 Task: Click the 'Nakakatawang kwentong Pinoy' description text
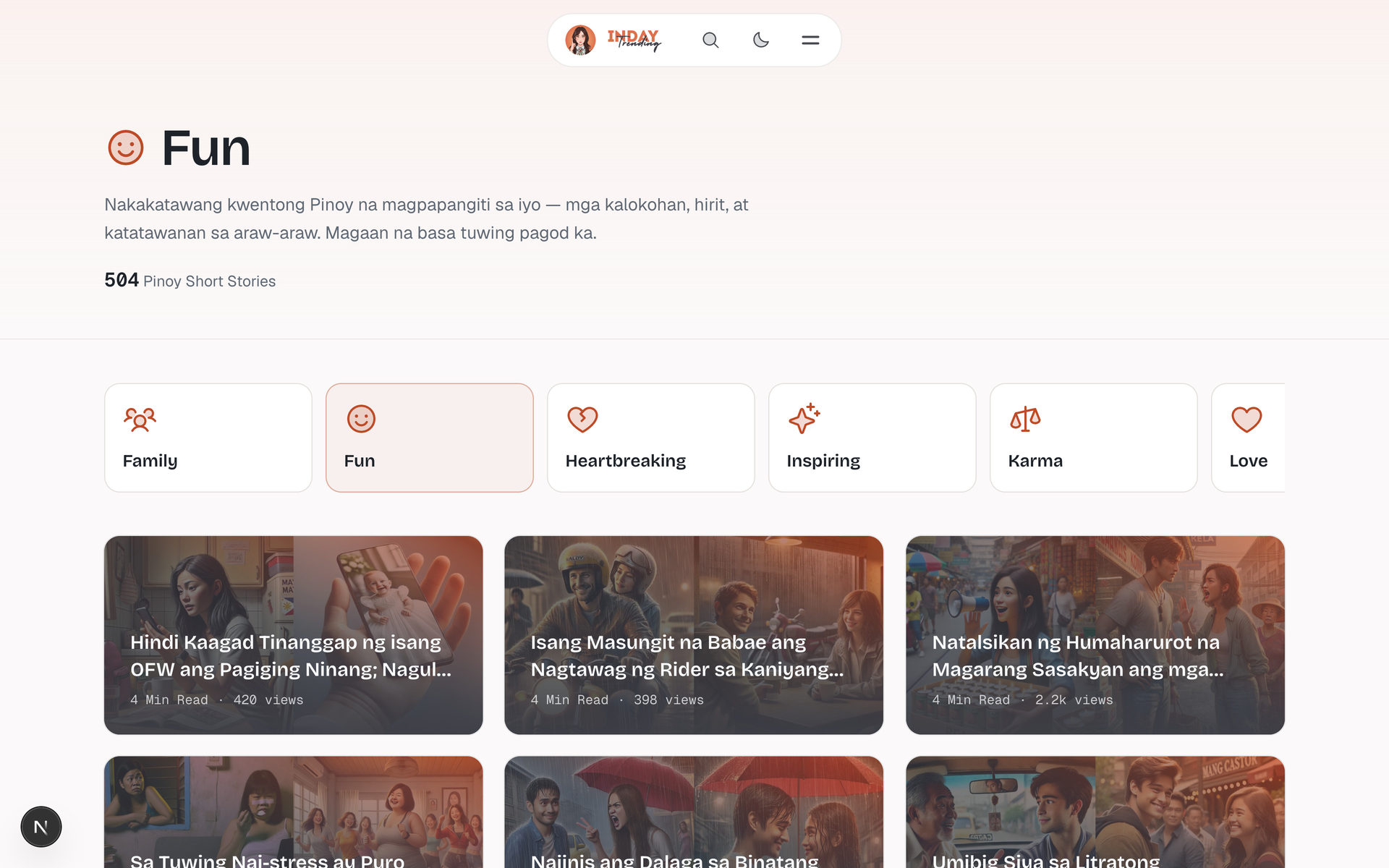tap(426, 218)
